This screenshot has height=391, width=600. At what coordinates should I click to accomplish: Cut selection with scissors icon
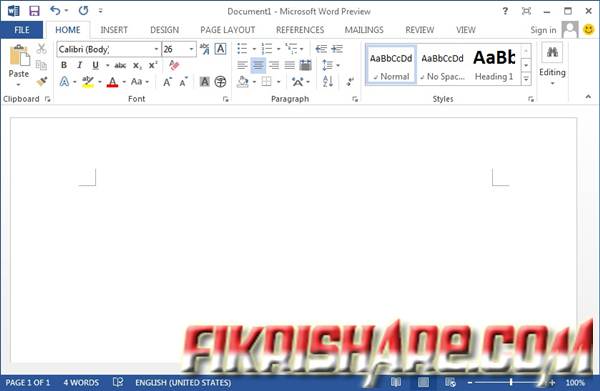pos(41,49)
